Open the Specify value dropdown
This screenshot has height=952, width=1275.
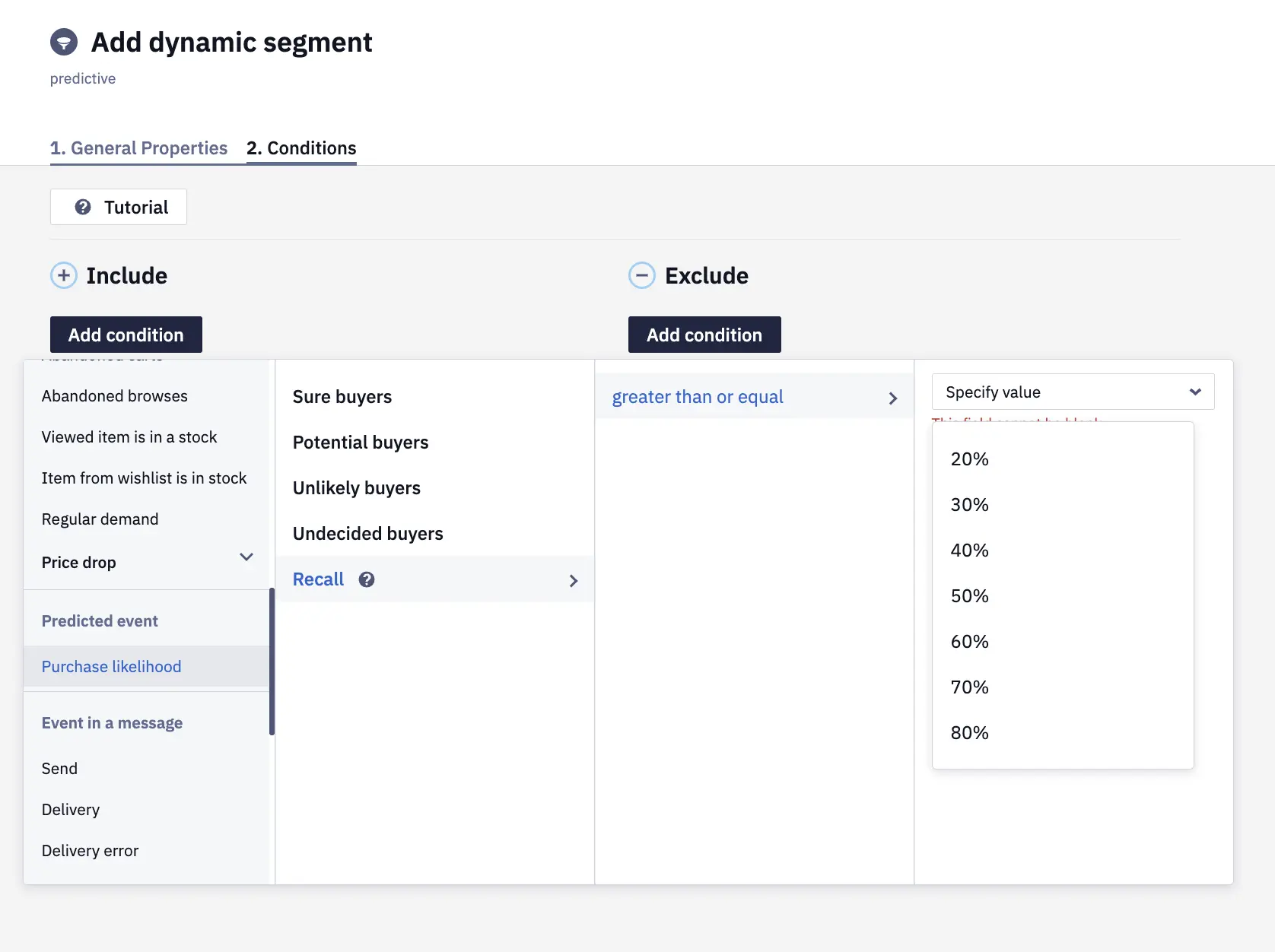(1073, 392)
